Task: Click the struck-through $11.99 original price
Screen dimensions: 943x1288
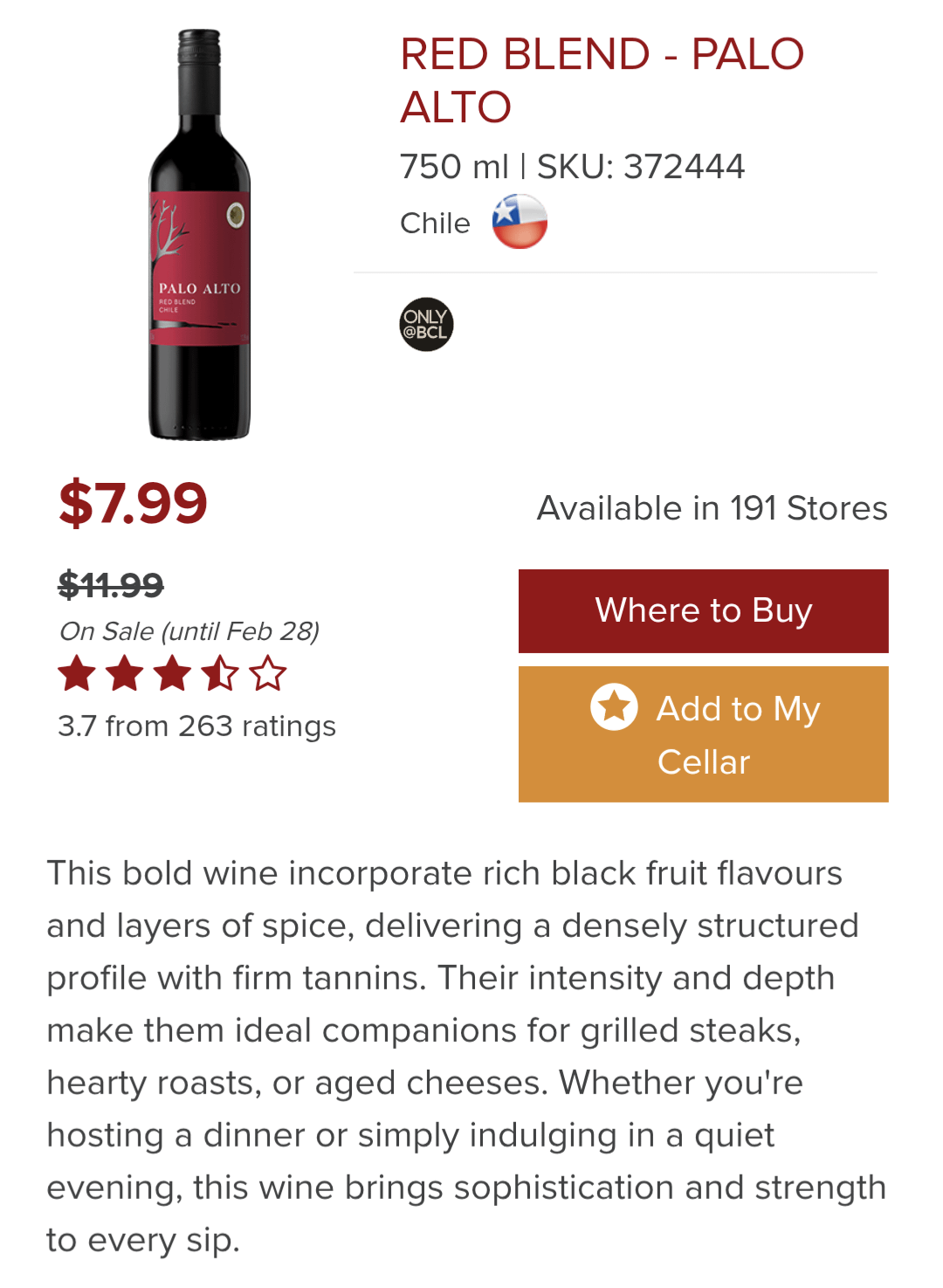Action: tap(111, 585)
